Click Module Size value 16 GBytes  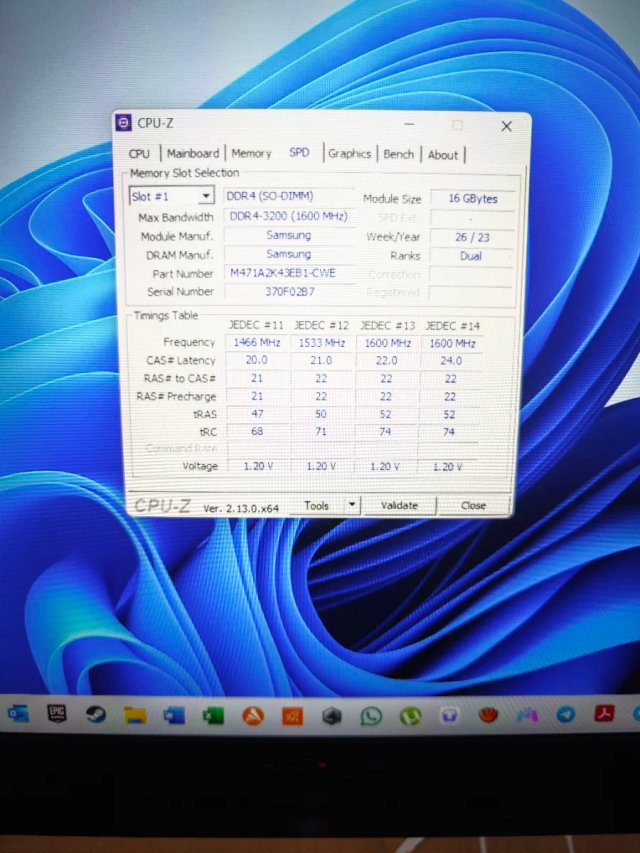tap(472, 199)
